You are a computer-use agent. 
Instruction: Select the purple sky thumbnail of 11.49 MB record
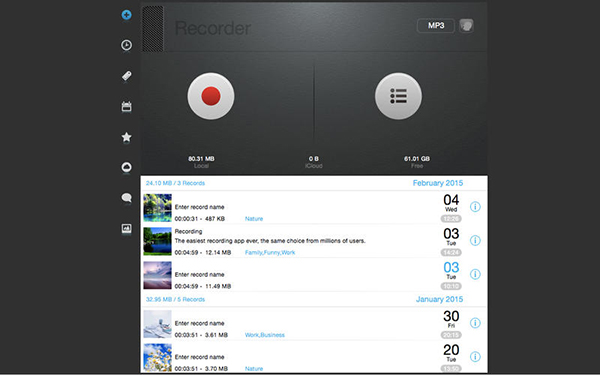157,275
